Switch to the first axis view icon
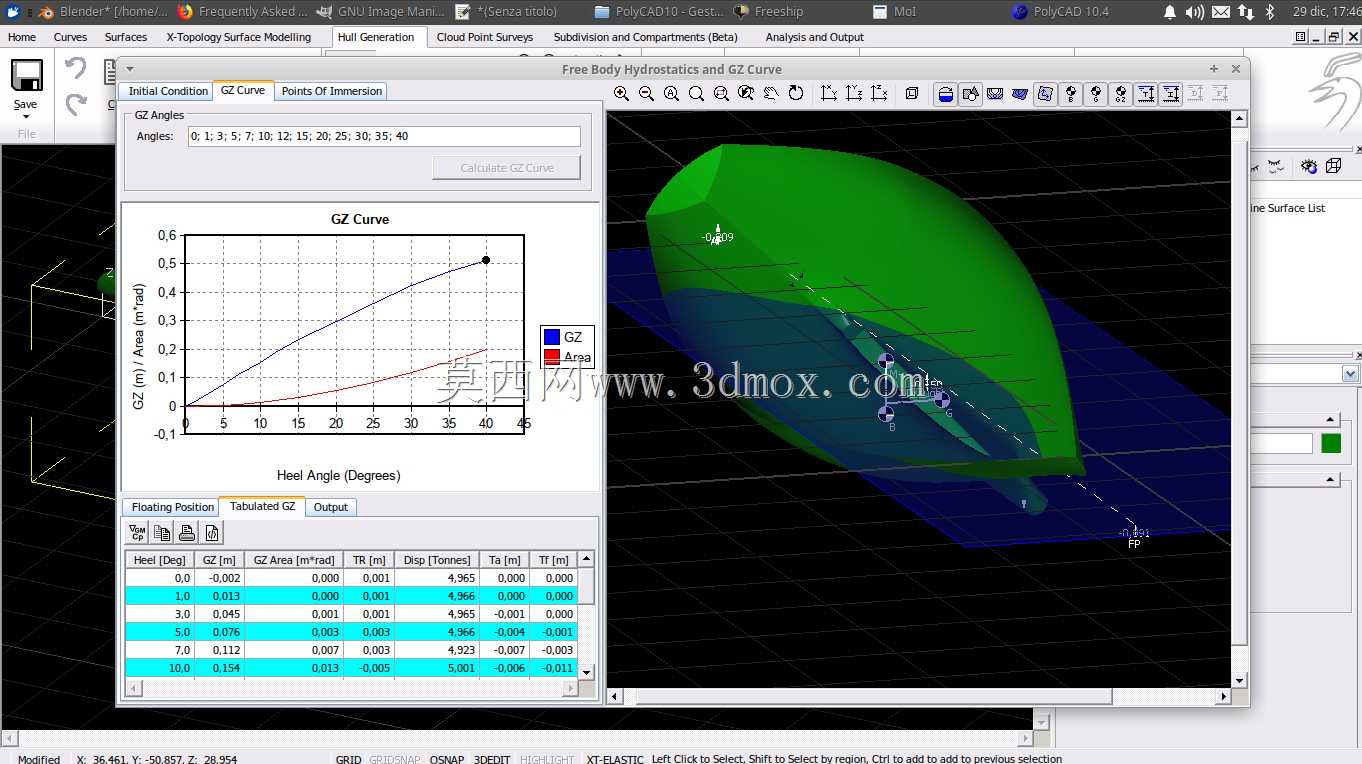The height and width of the screenshot is (764, 1362). tap(829, 93)
